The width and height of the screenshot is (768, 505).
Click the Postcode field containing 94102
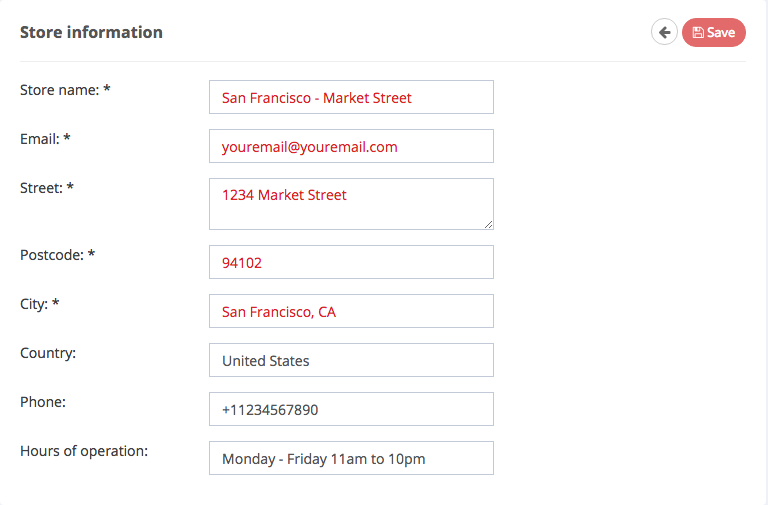pyautogui.click(x=351, y=263)
